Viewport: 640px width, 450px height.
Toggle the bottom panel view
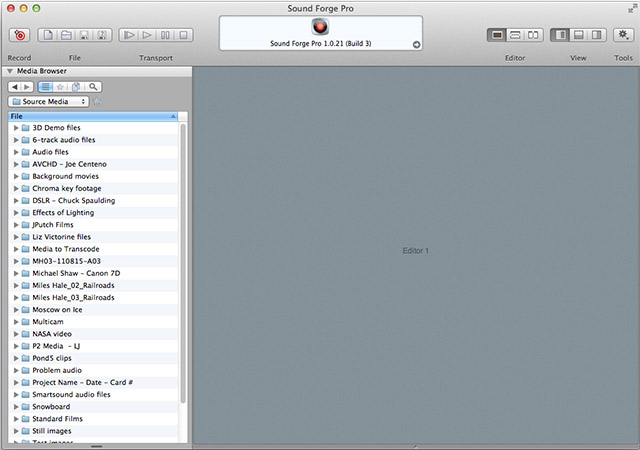pyautogui.click(x=578, y=35)
